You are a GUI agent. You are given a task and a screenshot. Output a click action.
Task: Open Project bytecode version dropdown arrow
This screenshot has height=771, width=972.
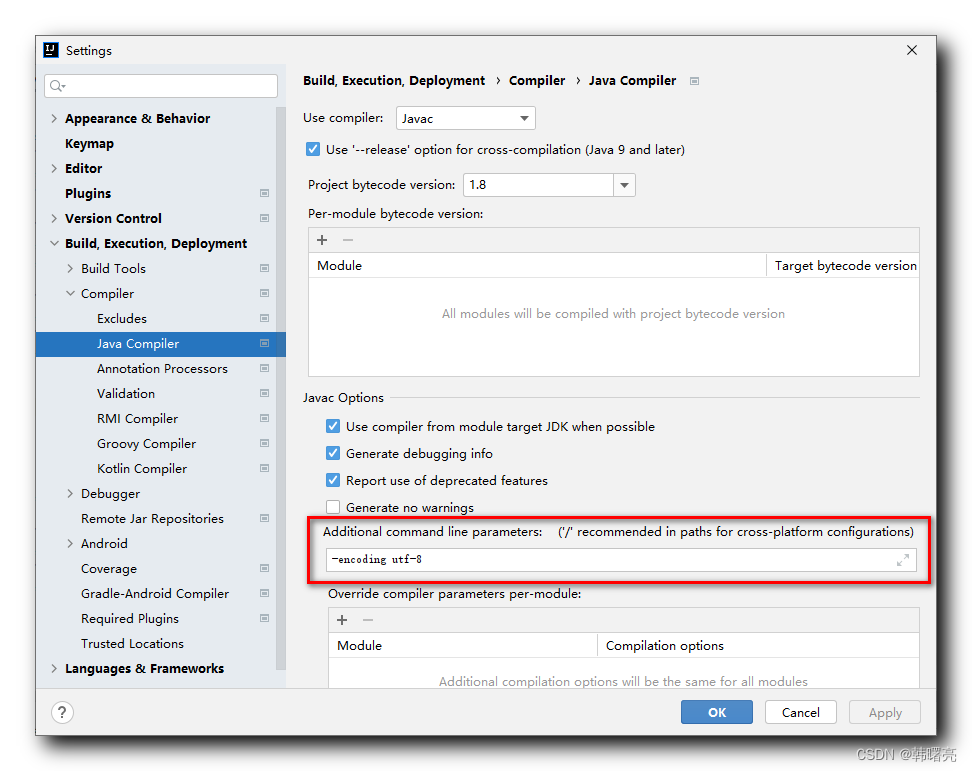[624, 185]
